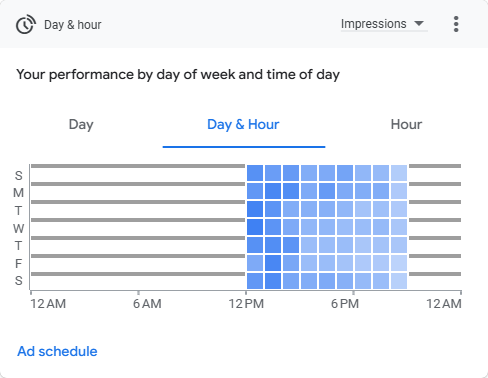Click top Sunday 8 PM lightest cell
Viewport: 488px width, 378px height.
(399, 173)
